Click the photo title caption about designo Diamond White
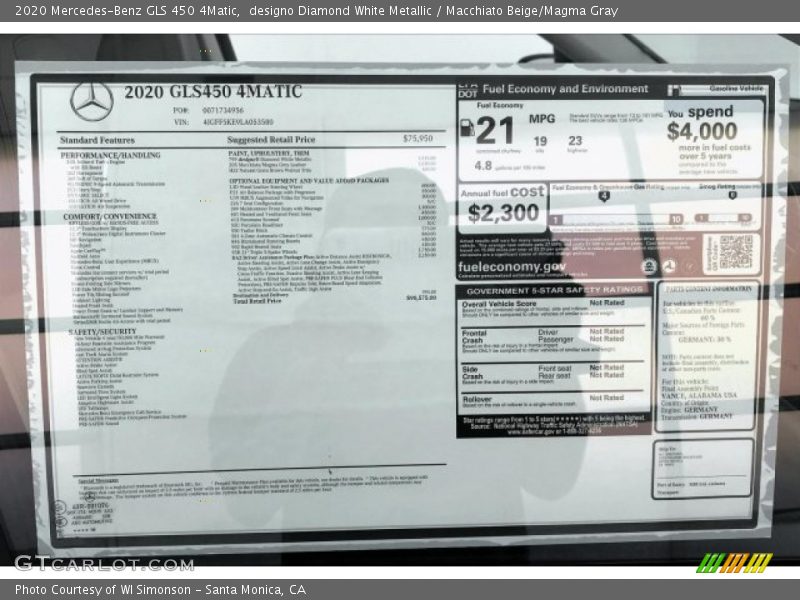The width and height of the screenshot is (800, 600). coord(316,11)
